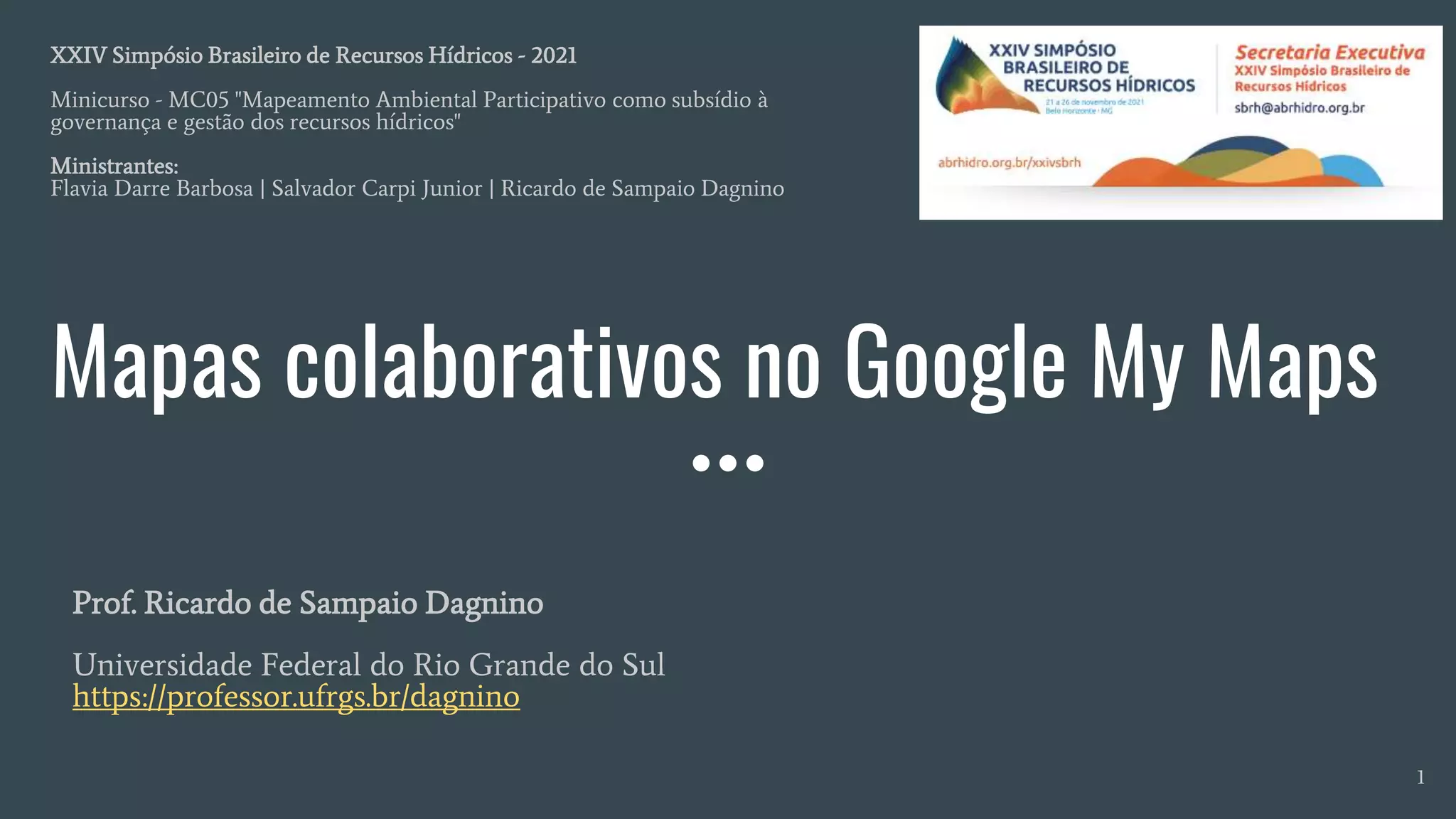Click the name Salvador Carpi Junior
This screenshot has height=819, width=1456.
point(376,189)
